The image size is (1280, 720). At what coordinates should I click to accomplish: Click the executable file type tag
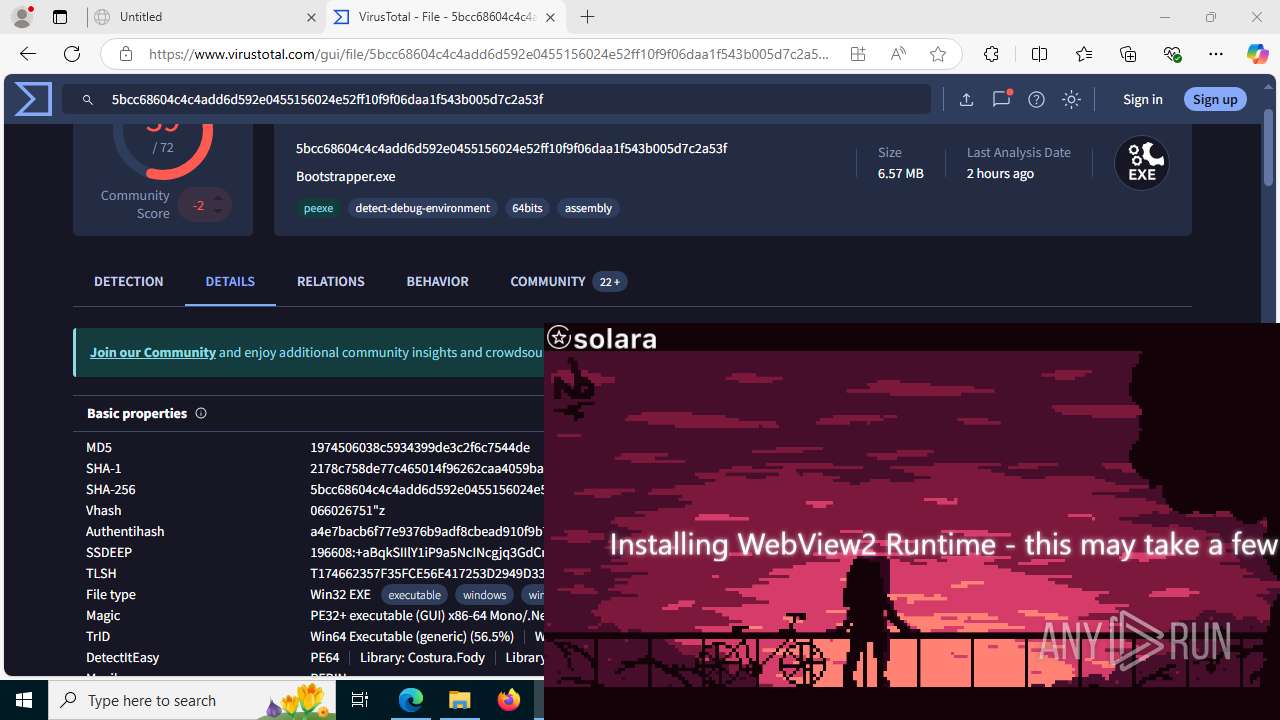coord(414,595)
